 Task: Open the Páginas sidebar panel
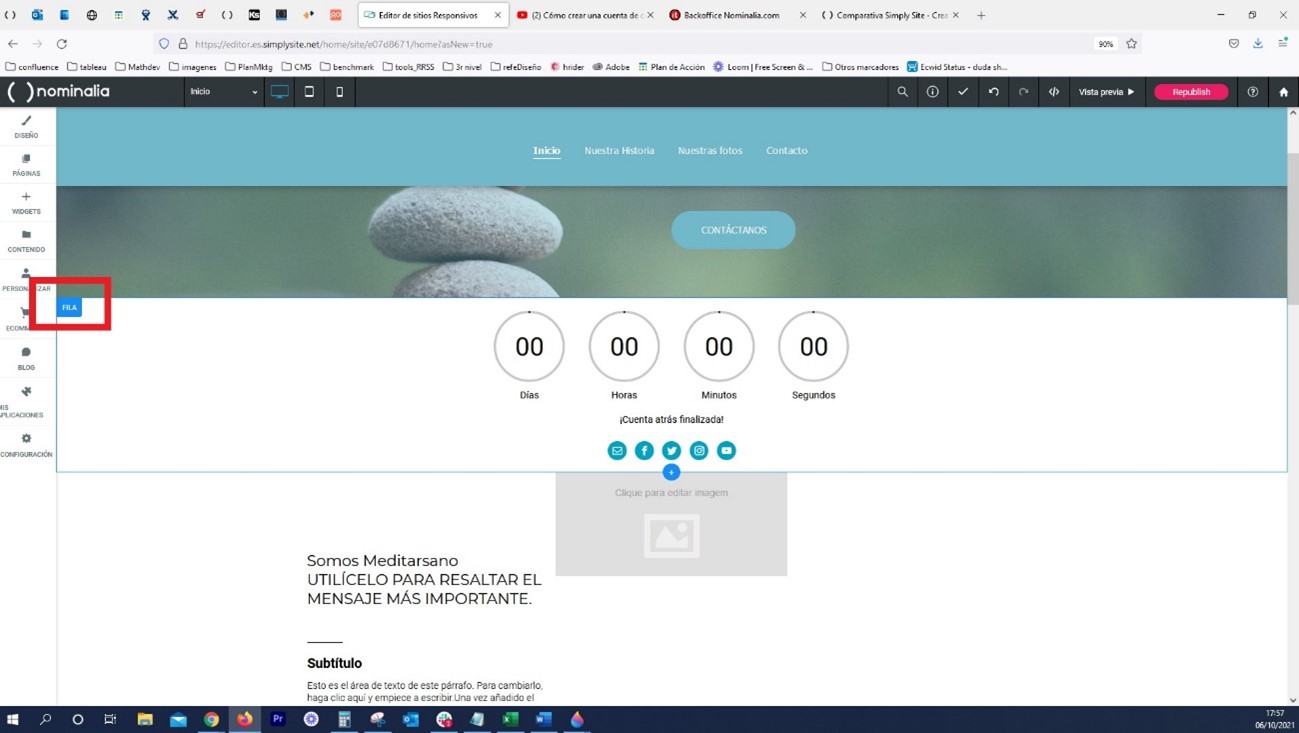pos(26,164)
